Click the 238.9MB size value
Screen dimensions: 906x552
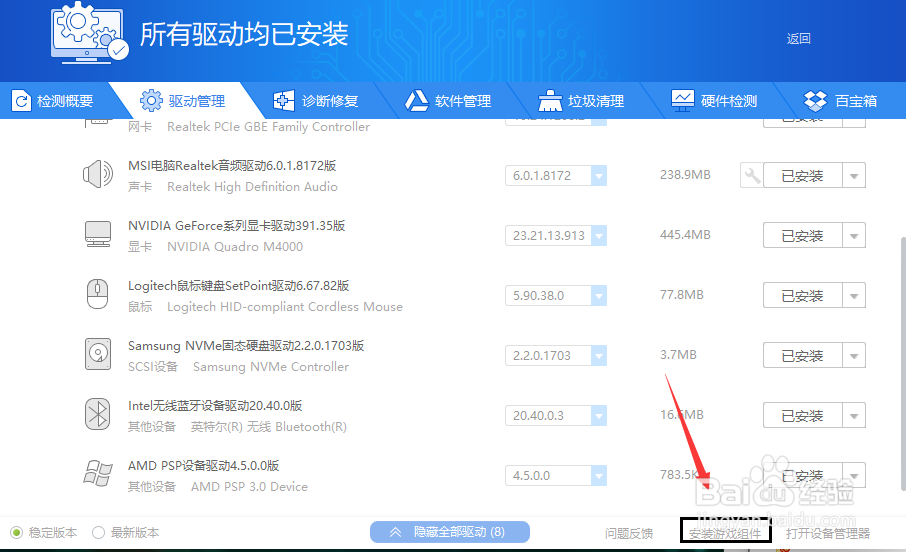(x=685, y=175)
